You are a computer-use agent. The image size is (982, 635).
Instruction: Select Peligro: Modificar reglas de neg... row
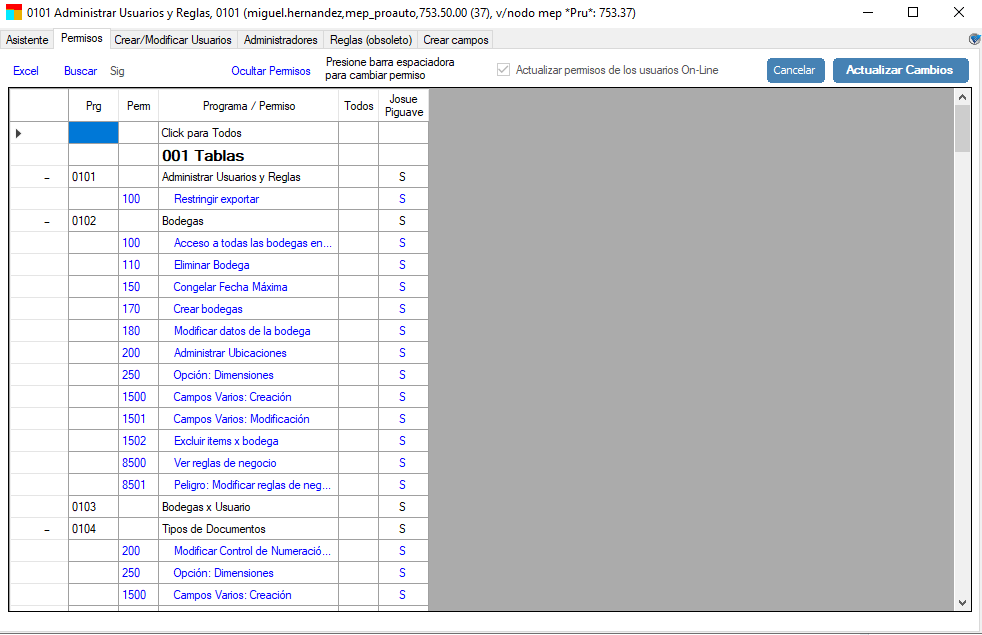249,485
